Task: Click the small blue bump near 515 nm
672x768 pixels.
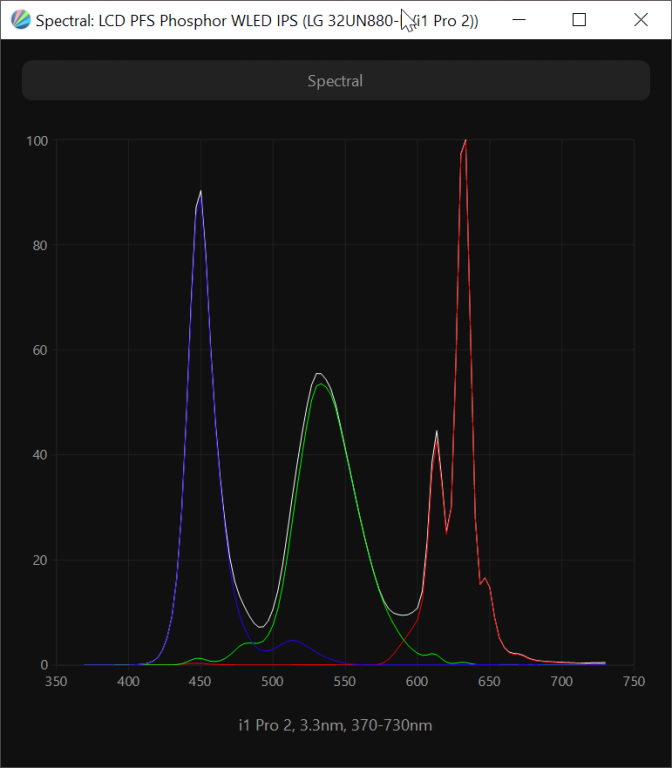Action: click(x=292, y=641)
